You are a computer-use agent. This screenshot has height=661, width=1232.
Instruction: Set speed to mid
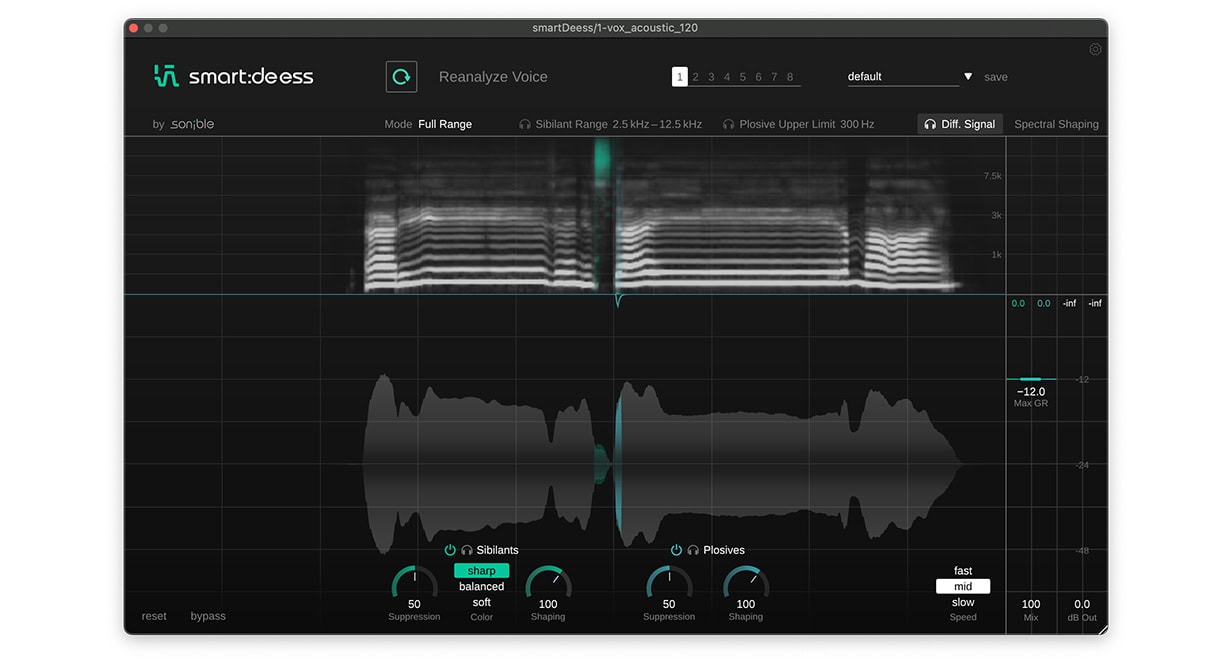[x=963, y=587]
